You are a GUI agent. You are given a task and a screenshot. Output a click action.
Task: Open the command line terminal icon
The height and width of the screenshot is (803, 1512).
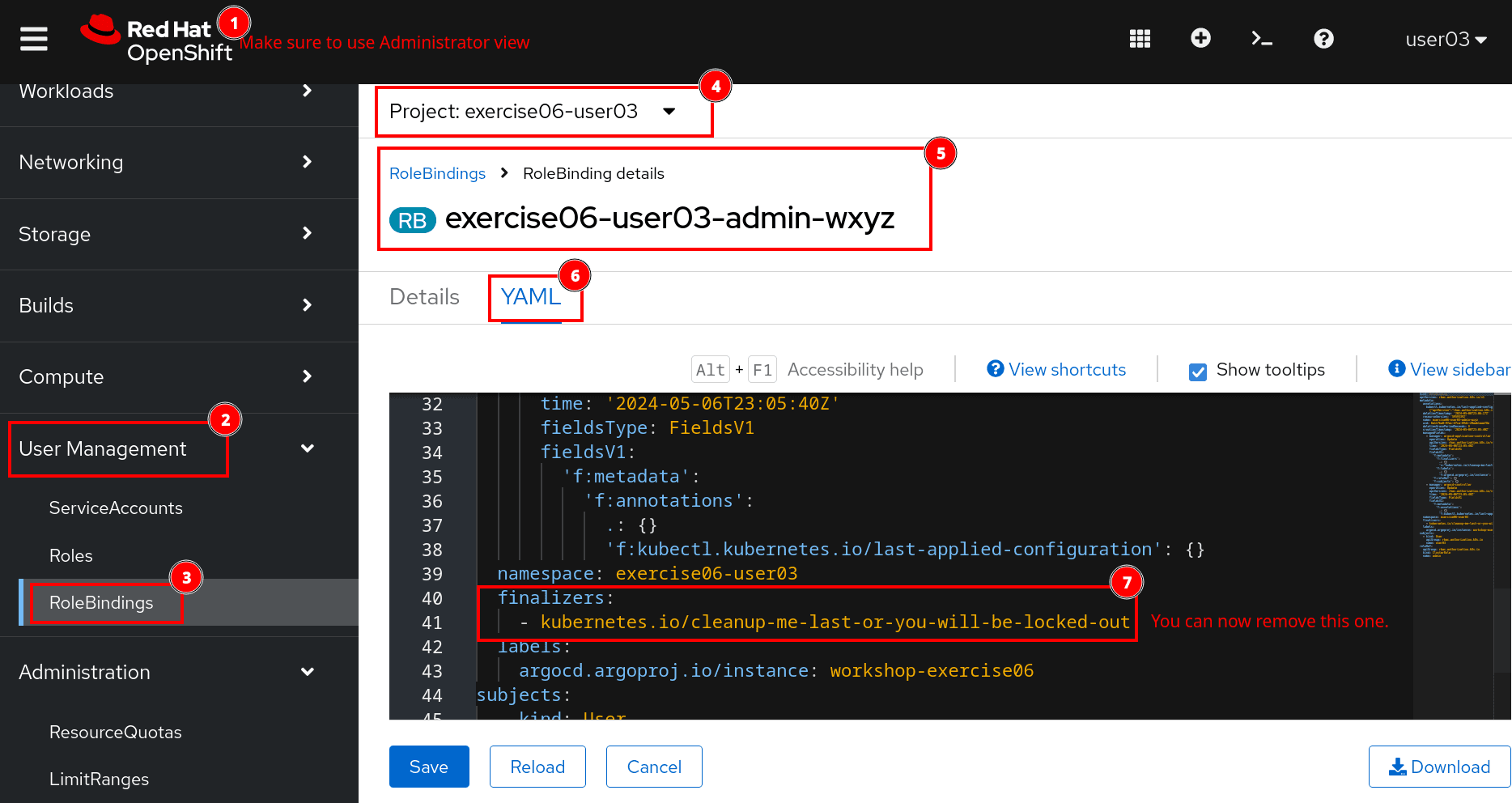(1261, 39)
